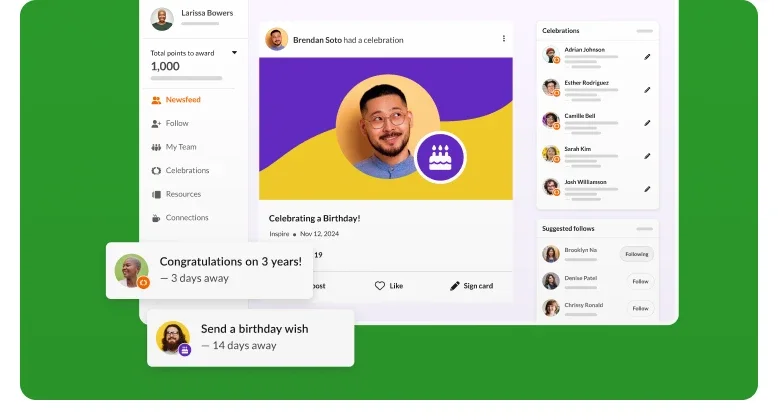Screen dimensions: 778x420
Task: Open Resources in sidebar
Action: [182, 194]
